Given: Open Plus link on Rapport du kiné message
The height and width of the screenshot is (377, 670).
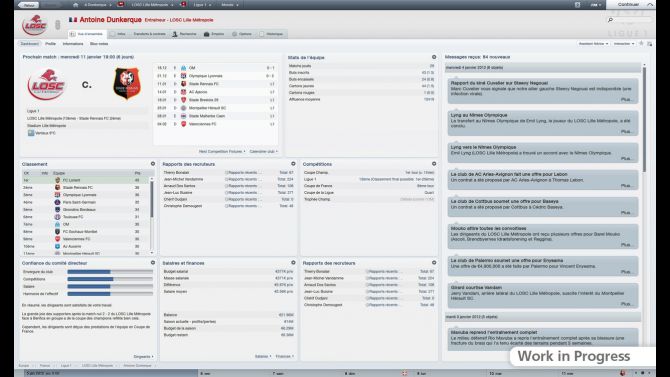Looking at the screenshot, I should tap(626, 99).
